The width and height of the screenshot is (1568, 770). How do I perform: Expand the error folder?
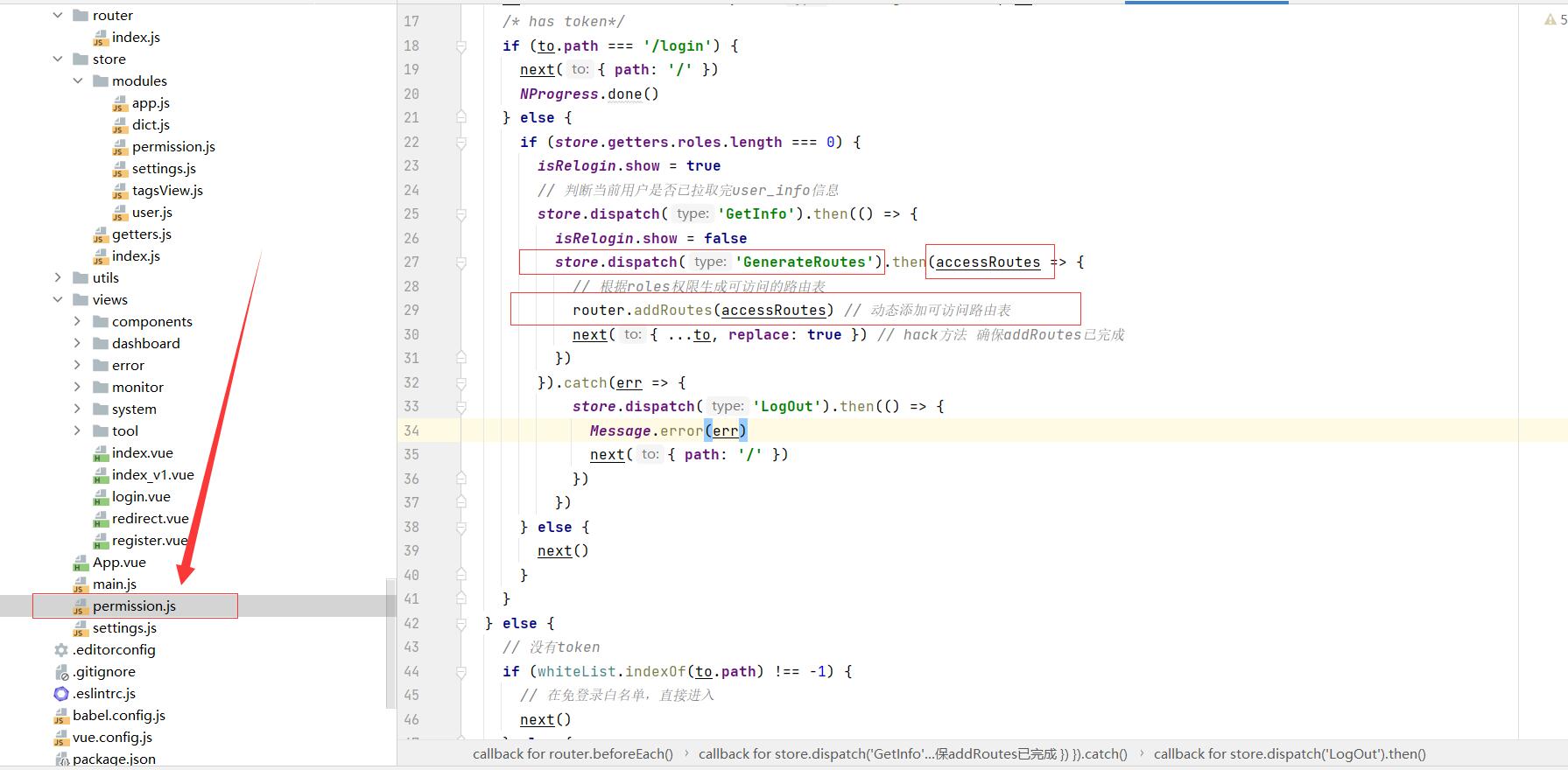[78, 365]
